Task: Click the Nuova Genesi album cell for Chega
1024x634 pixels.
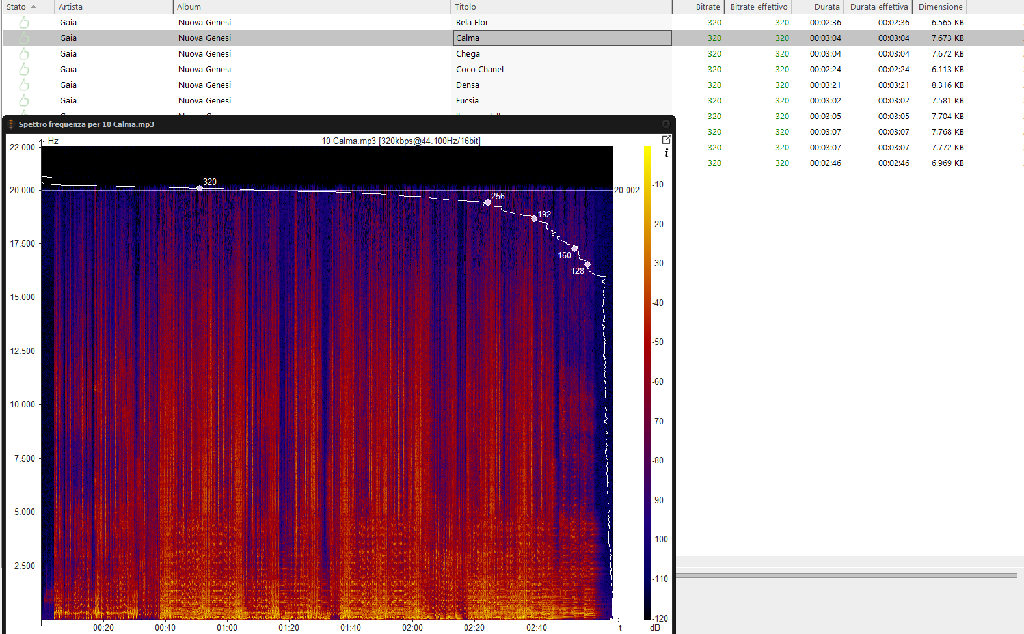Action: coord(204,54)
